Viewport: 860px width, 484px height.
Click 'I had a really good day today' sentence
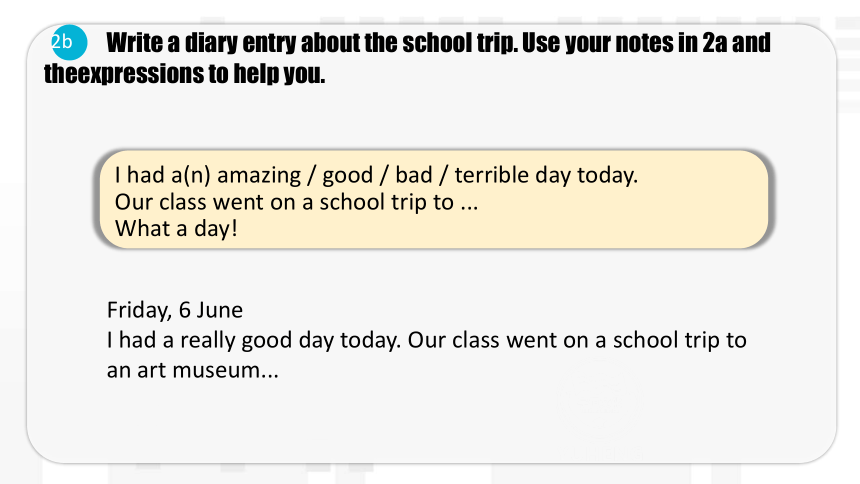(x=254, y=340)
